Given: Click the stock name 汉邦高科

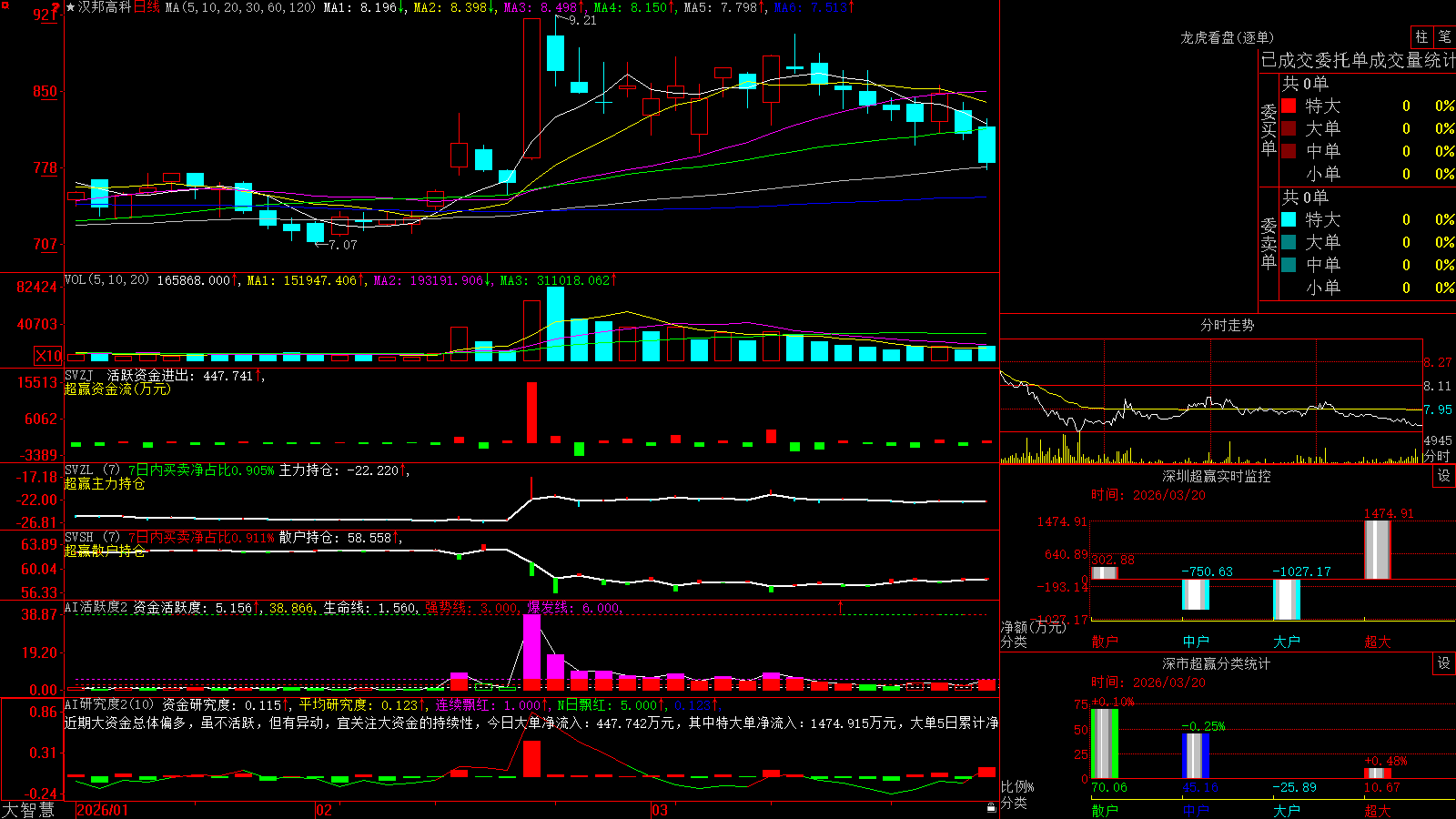Looking at the screenshot, I should point(105,7).
